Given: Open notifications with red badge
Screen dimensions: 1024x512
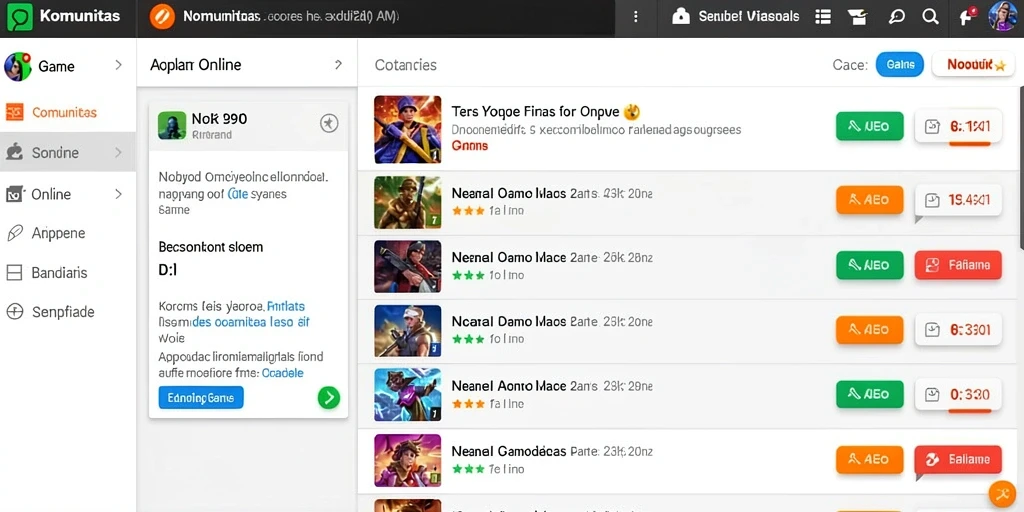Looking at the screenshot, I should [x=967, y=16].
